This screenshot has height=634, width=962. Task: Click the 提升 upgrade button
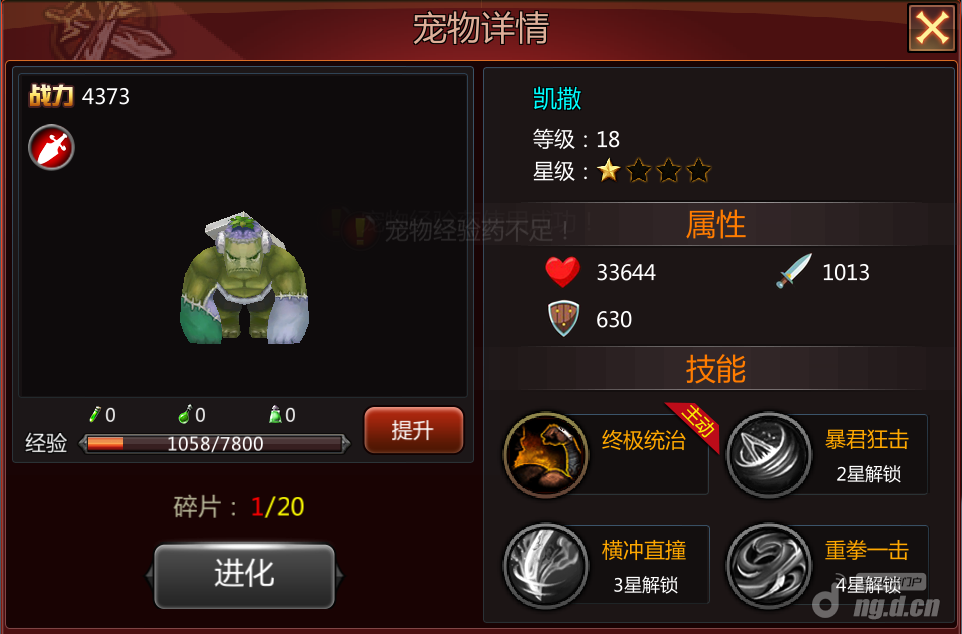pos(414,430)
